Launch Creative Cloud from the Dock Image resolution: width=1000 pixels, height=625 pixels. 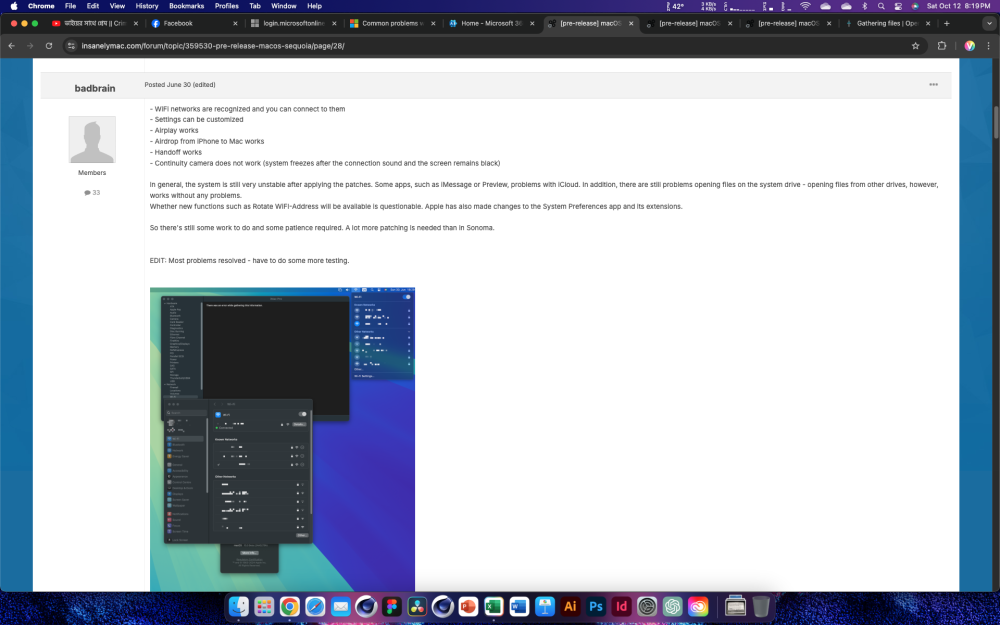(698, 606)
